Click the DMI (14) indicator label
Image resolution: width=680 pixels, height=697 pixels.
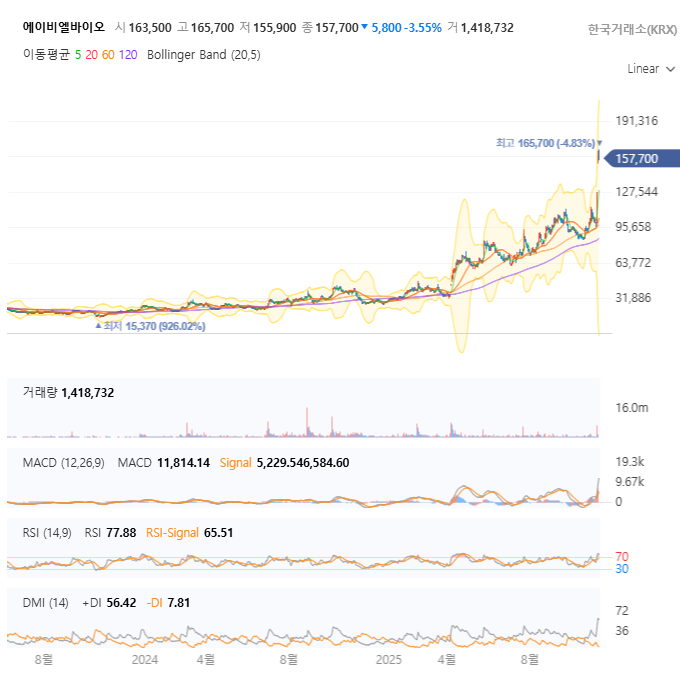(x=45, y=603)
